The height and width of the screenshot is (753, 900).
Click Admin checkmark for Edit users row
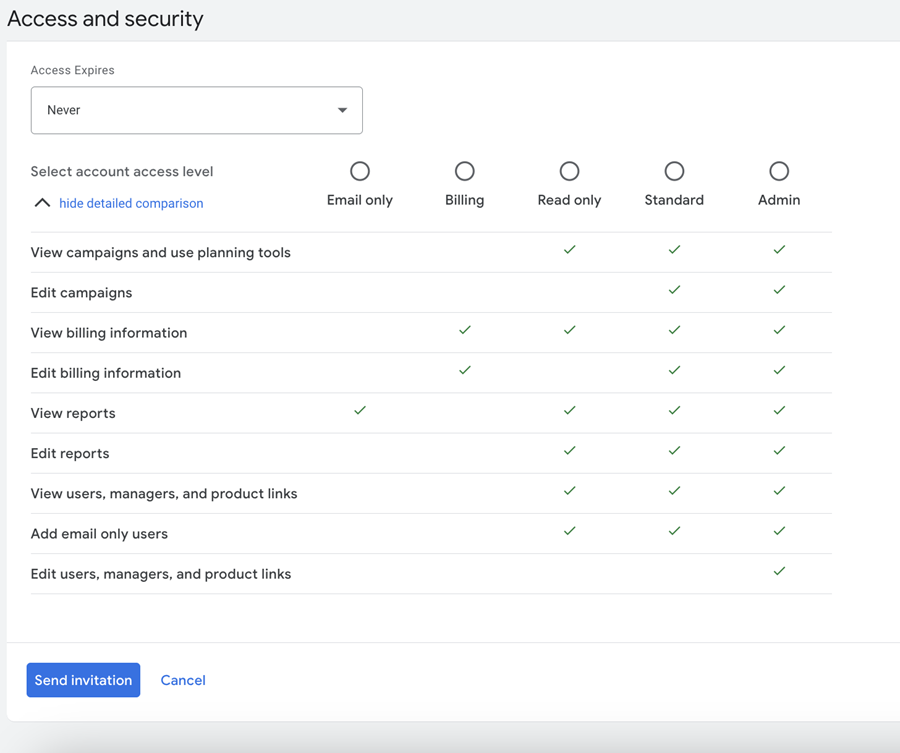779,571
